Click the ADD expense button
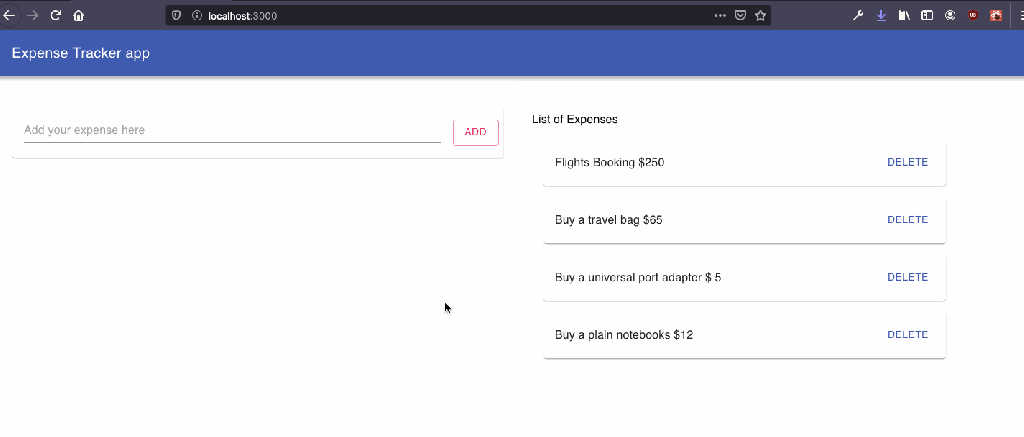1024x437 pixels. (476, 132)
